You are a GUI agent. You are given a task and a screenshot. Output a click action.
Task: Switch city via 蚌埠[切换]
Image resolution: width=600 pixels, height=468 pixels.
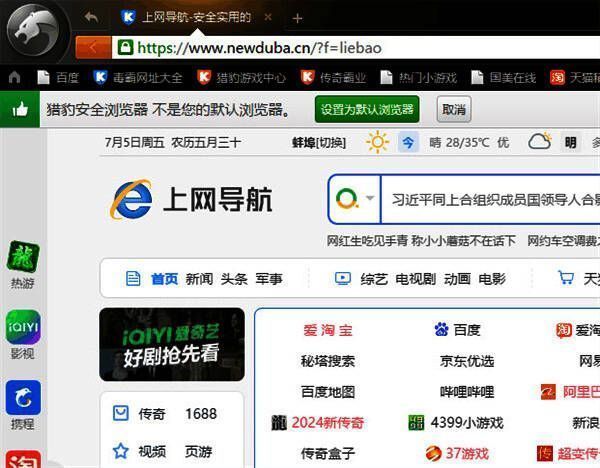(318, 142)
